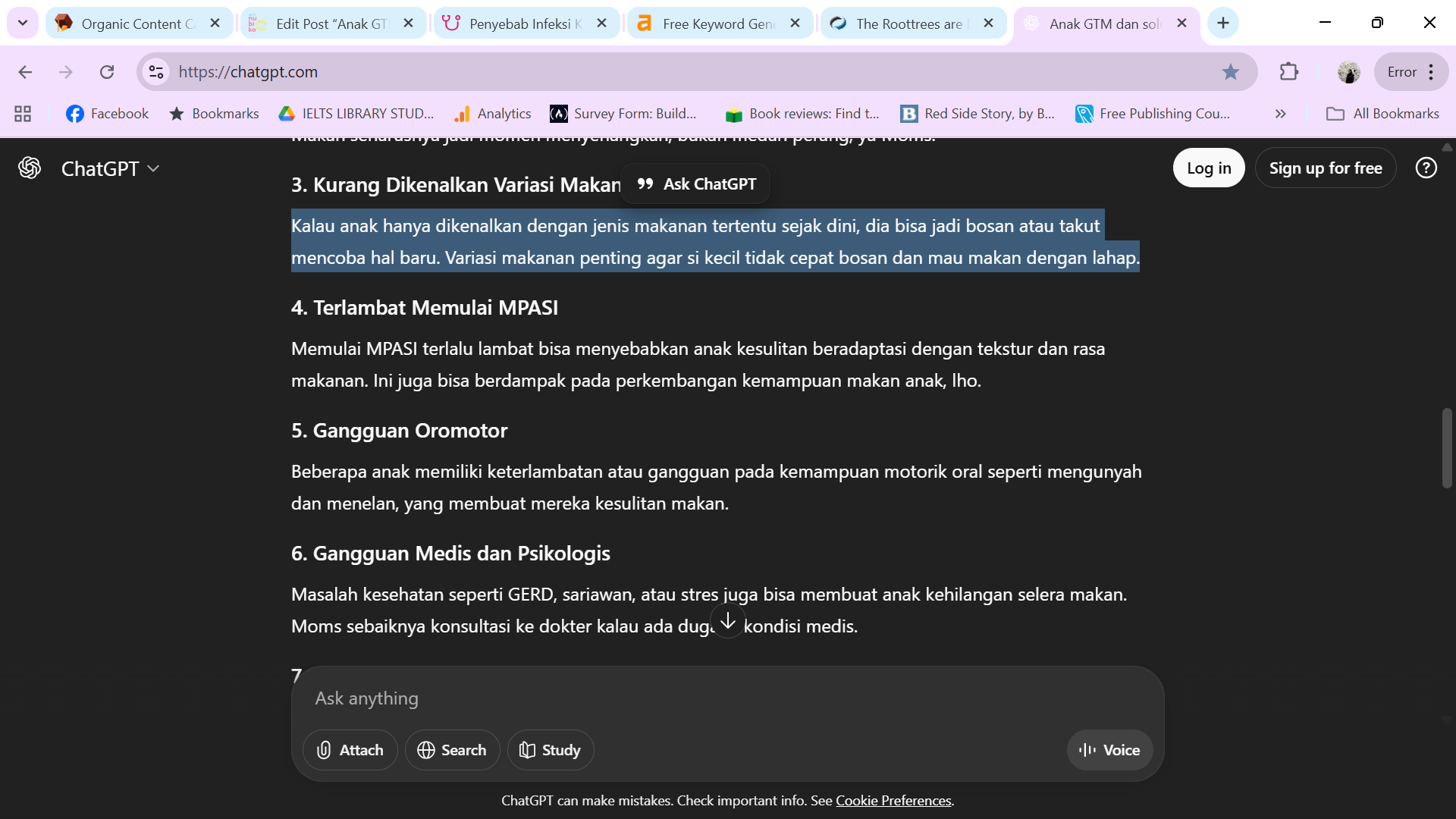
Task: Show more bookmarks via double chevron
Action: 1280,114
